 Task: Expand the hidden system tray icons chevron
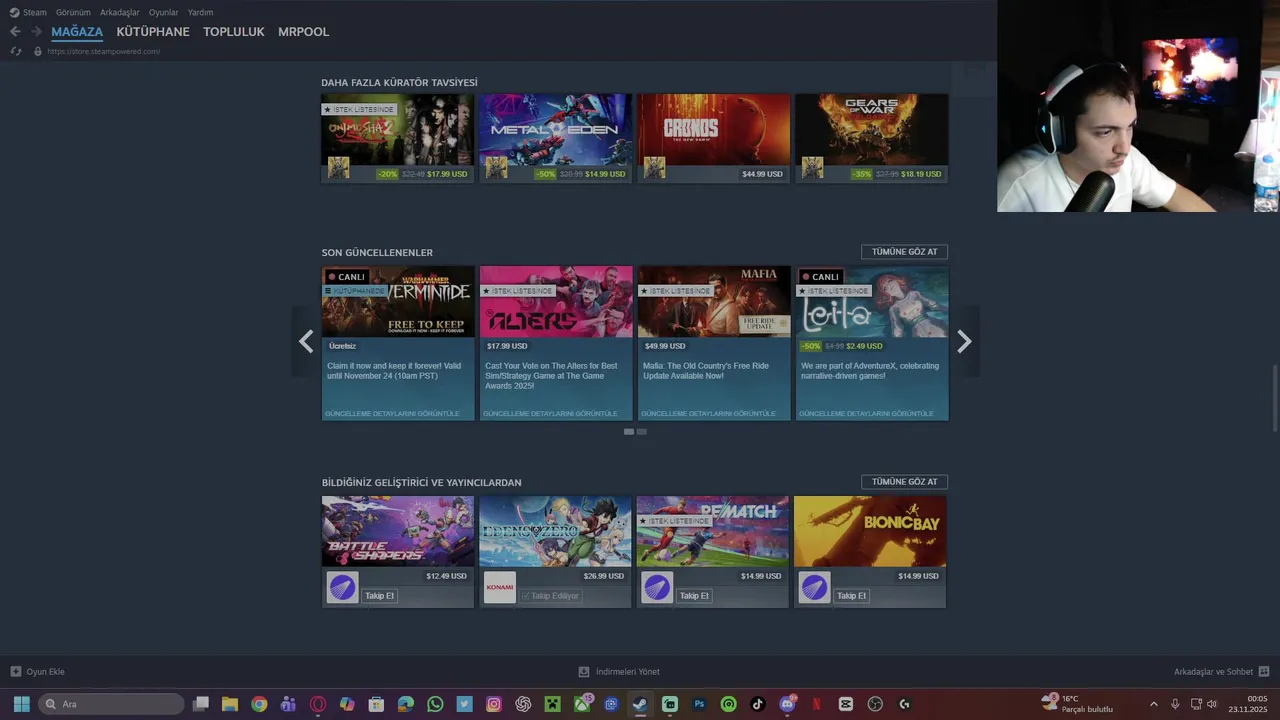(x=1153, y=704)
